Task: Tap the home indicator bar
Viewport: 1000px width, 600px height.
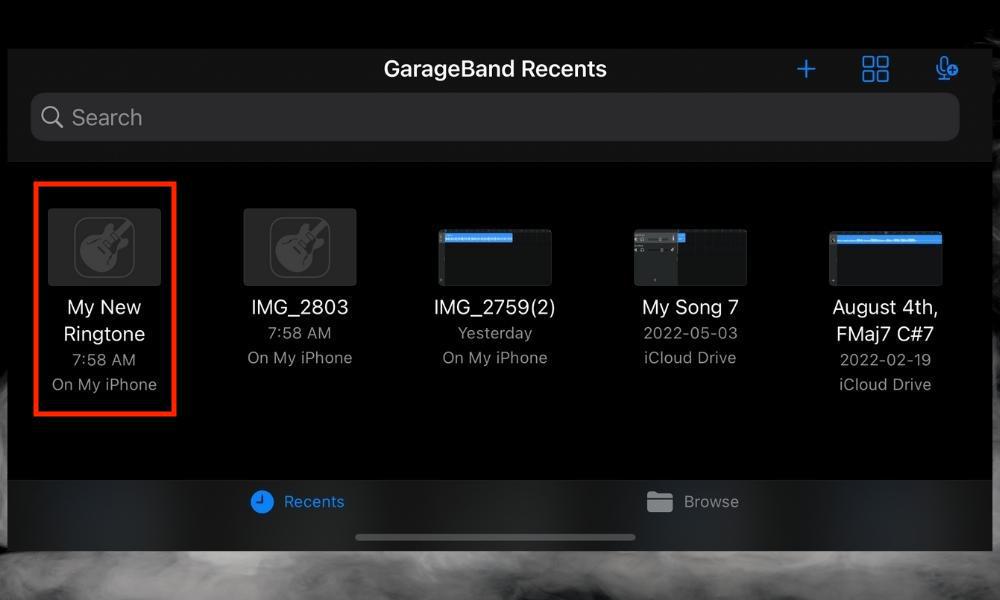Action: coord(495,537)
